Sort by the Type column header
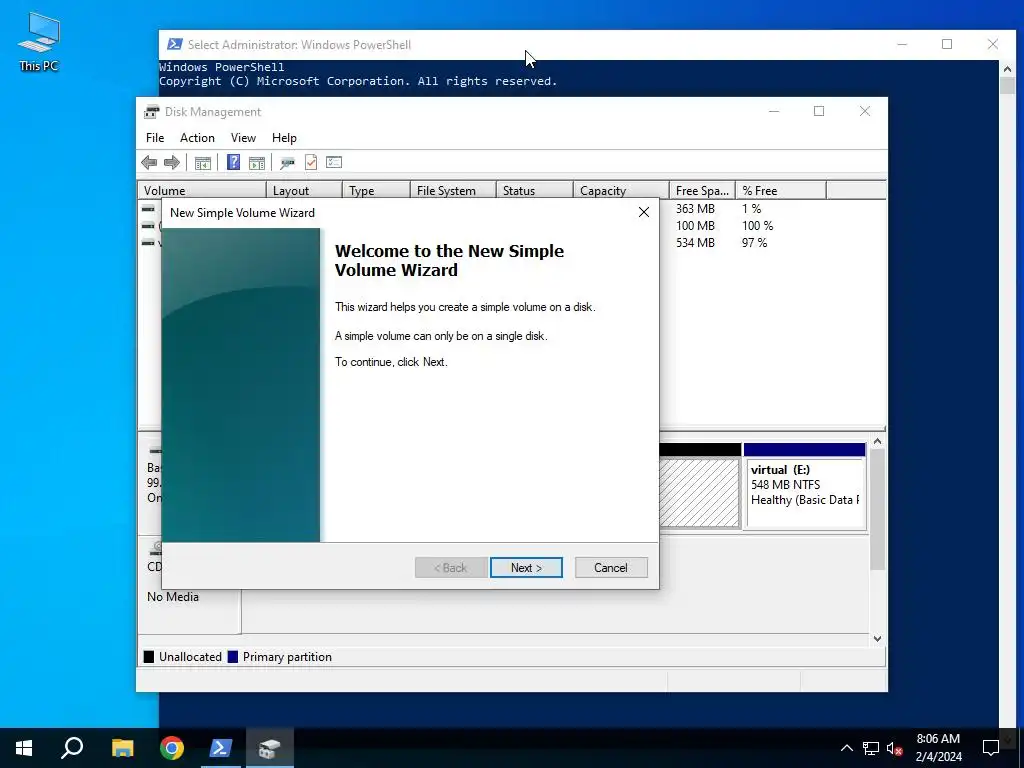This screenshot has width=1024, height=768. tap(376, 191)
